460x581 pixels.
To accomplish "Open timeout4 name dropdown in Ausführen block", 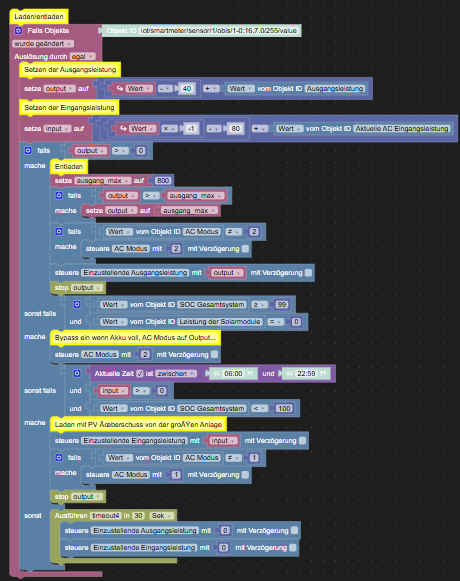I will pos(106,516).
